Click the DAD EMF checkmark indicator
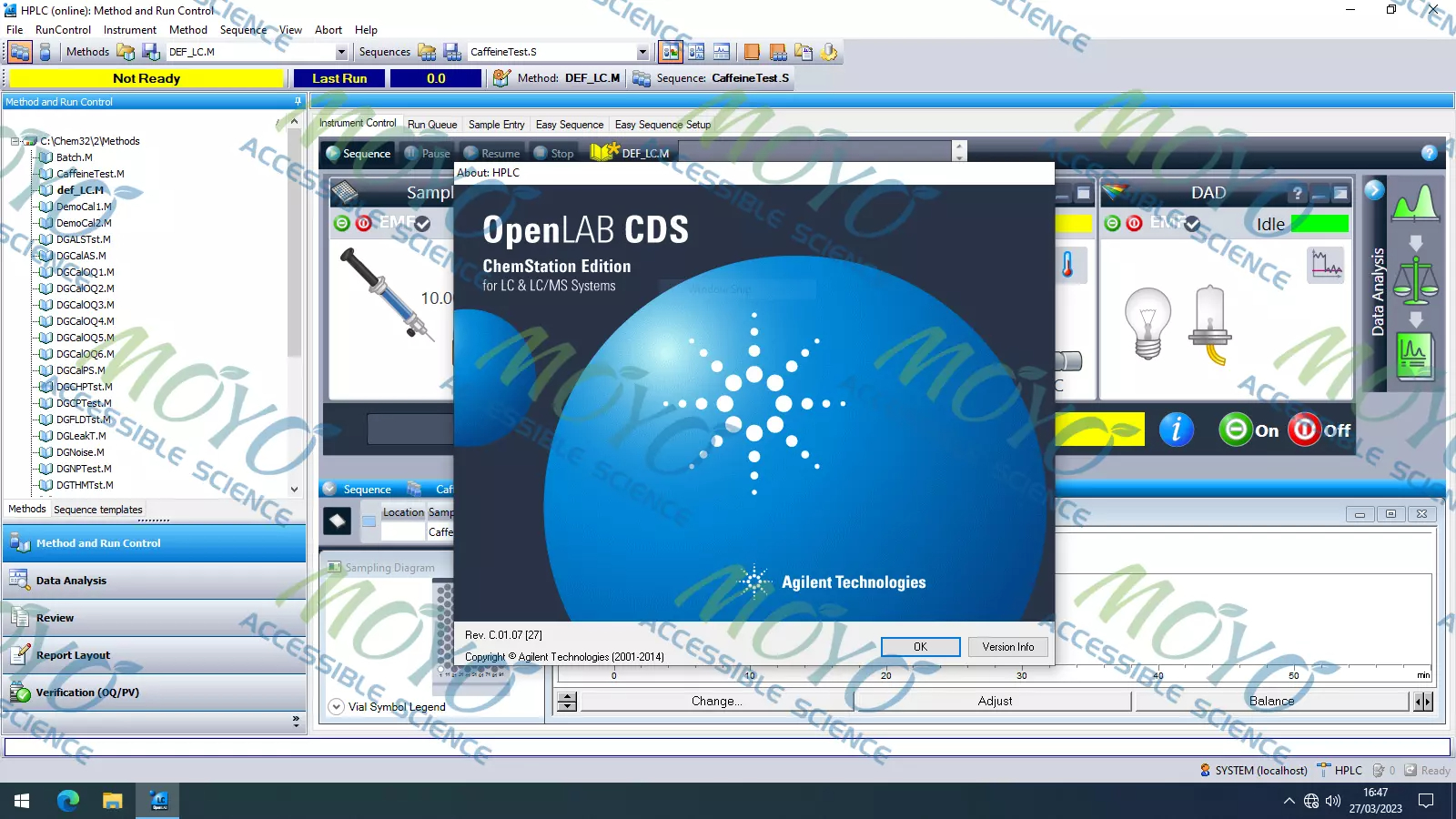 pos(1192,223)
